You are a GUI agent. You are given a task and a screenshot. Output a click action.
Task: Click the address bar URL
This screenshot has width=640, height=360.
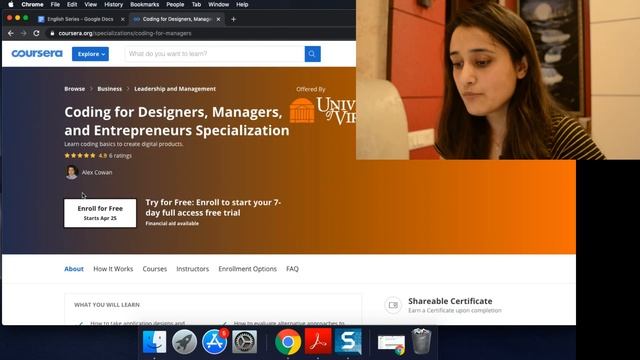point(125,33)
